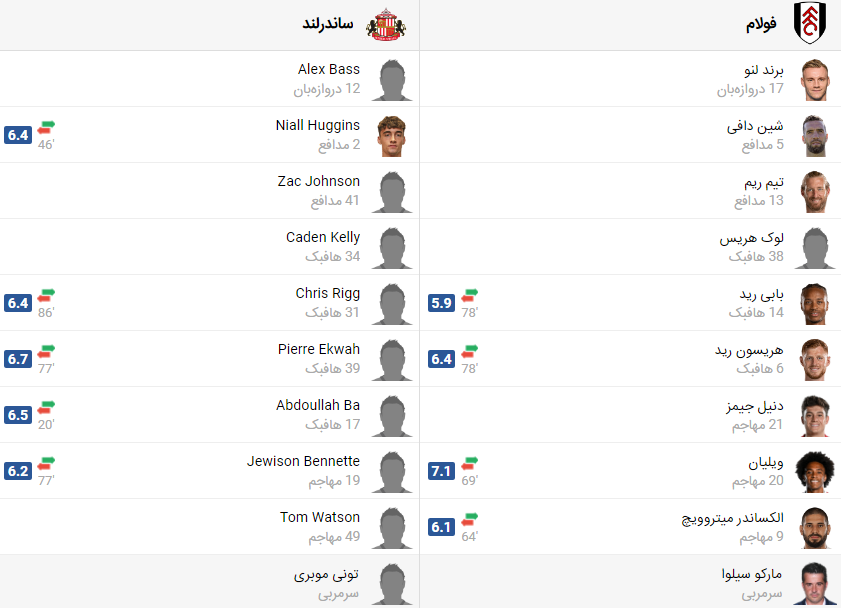Open Willian's 7.1 rating badge
The width and height of the screenshot is (841, 608).
click(441, 471)
